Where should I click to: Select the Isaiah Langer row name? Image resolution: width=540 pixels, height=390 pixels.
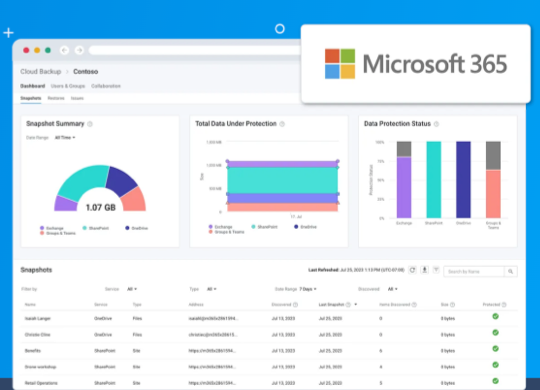(x=38, y=319)
